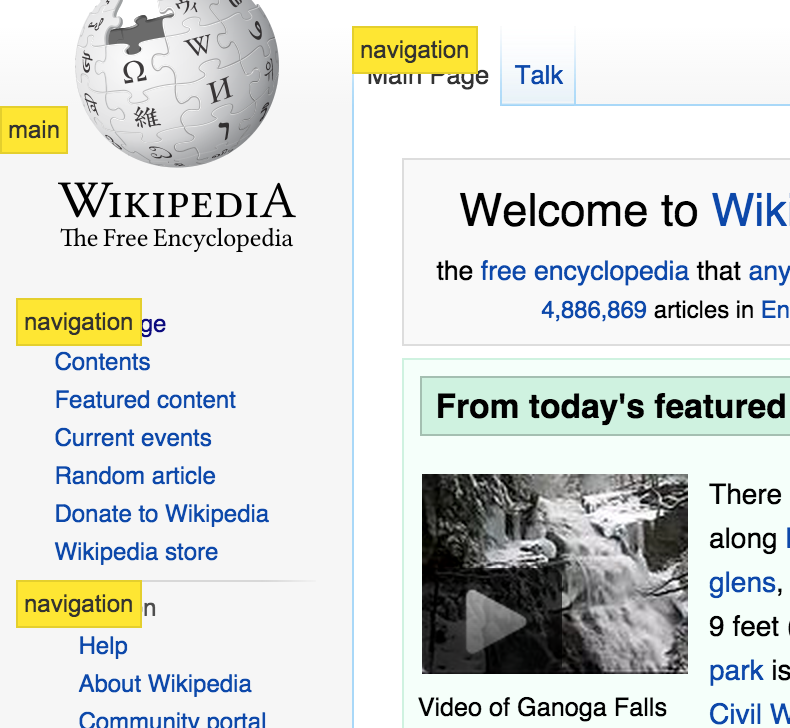This screenshot has width=790, height=728.
Task: Click The Free Encyclopedia tagline
Action: pyautogui.click(x=176, y=239)
